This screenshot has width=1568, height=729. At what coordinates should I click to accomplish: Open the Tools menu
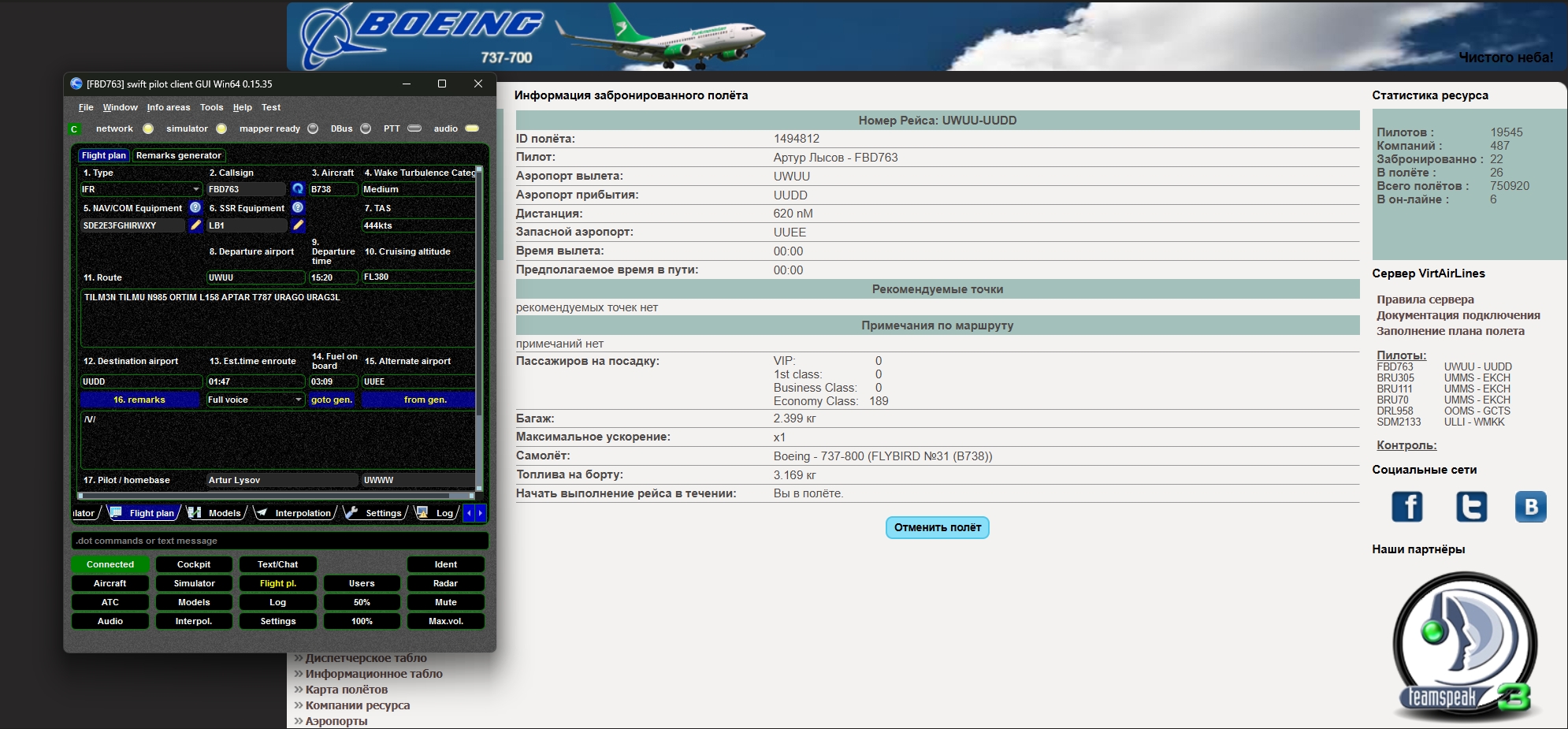211,107
